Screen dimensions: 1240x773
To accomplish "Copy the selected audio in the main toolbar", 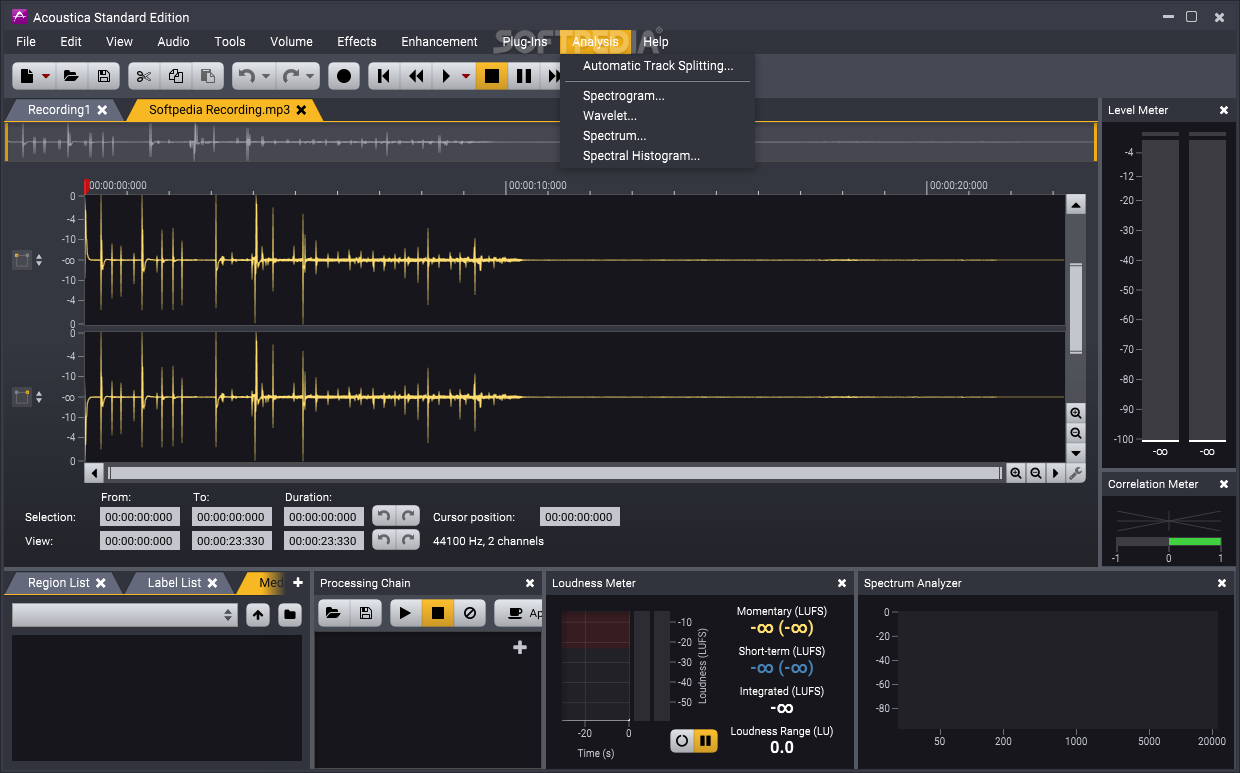I will (x=176, y=76).
